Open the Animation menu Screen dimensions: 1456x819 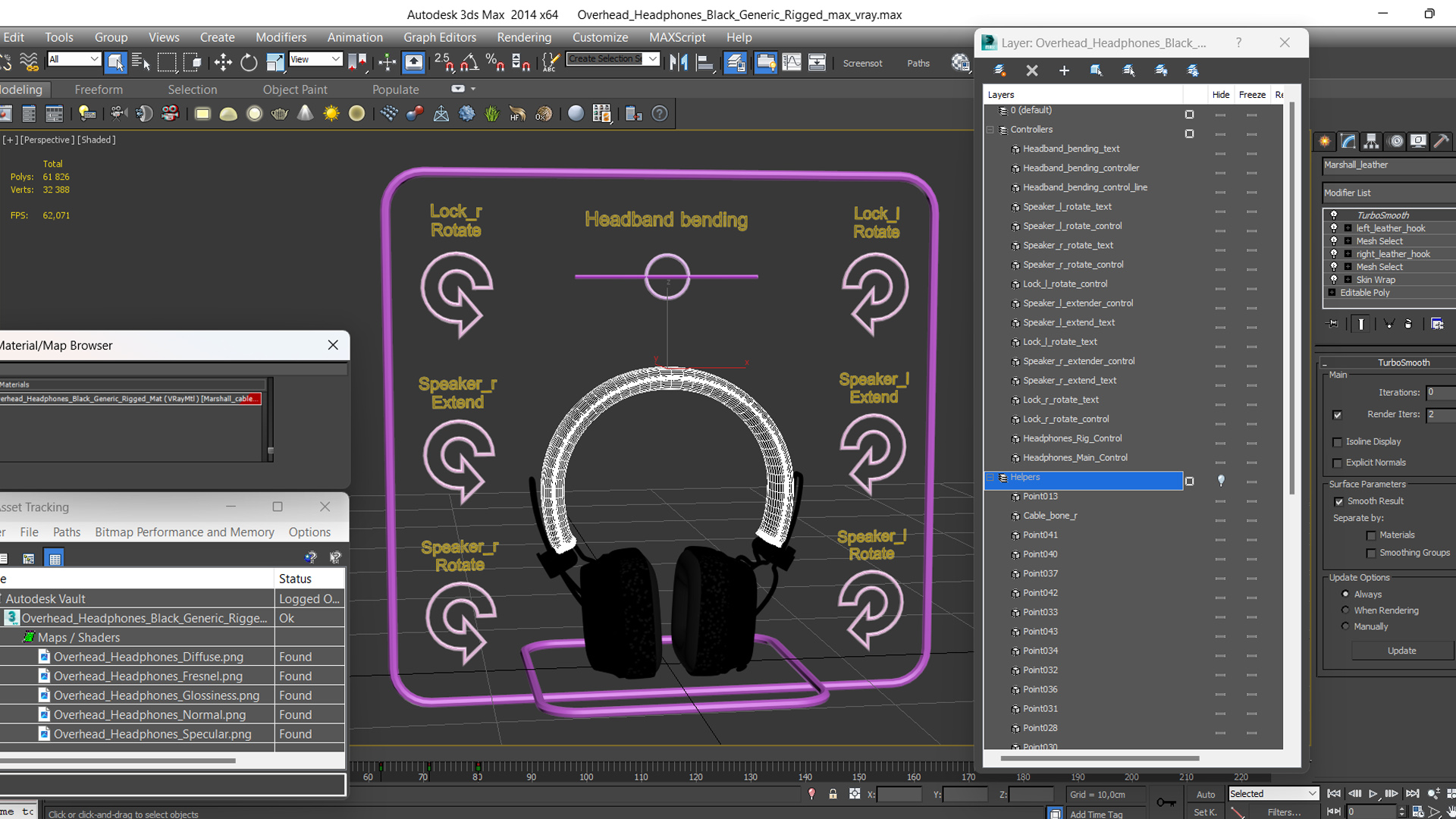[355, 37]
